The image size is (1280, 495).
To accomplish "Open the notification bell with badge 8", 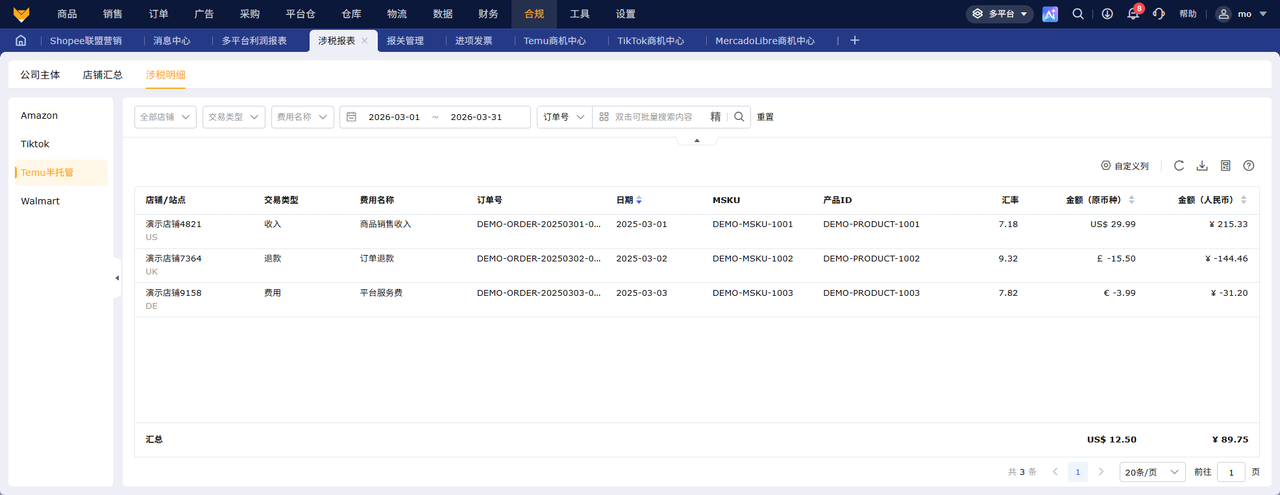I will [x=1133, y=14].
